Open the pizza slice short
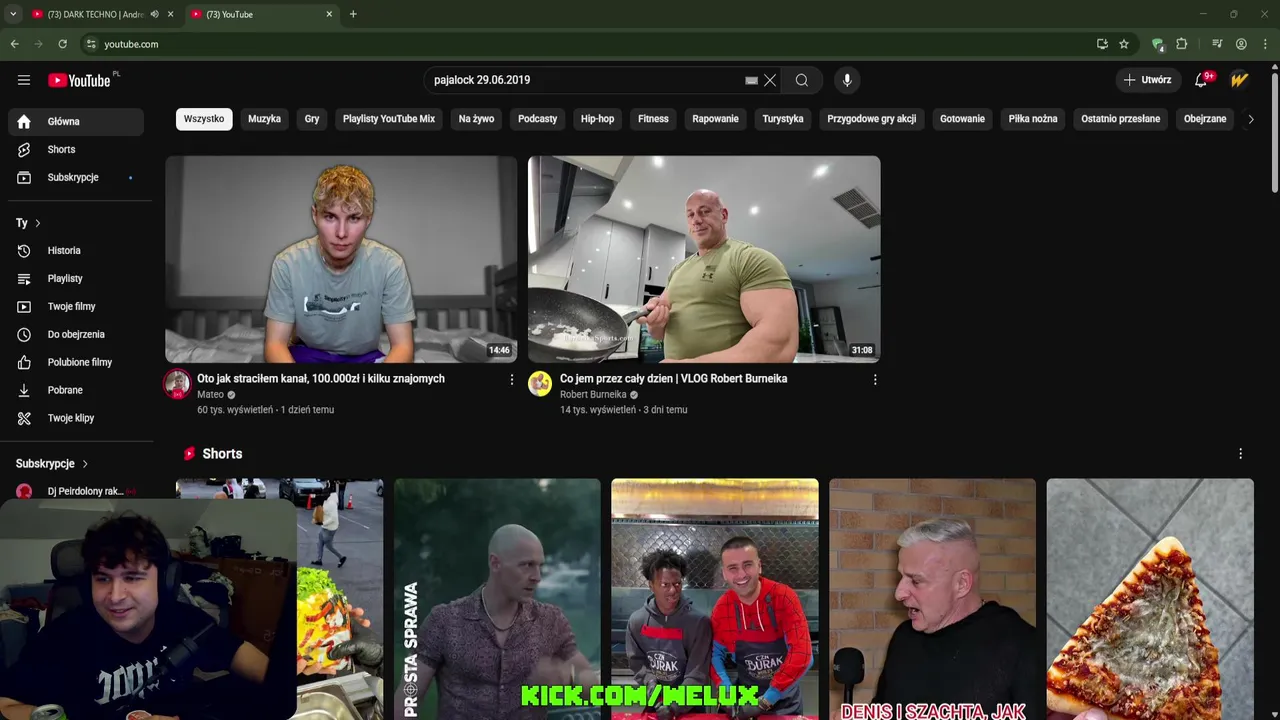 pos(1150,599)
